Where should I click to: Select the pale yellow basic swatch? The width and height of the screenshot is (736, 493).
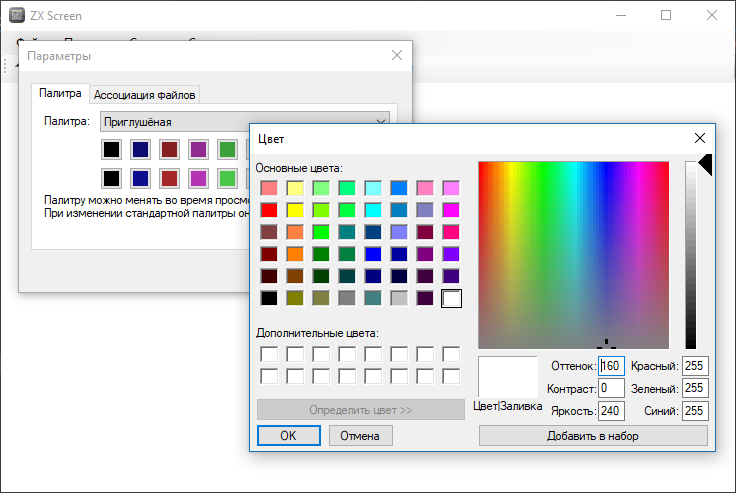(x=295, y=188)
